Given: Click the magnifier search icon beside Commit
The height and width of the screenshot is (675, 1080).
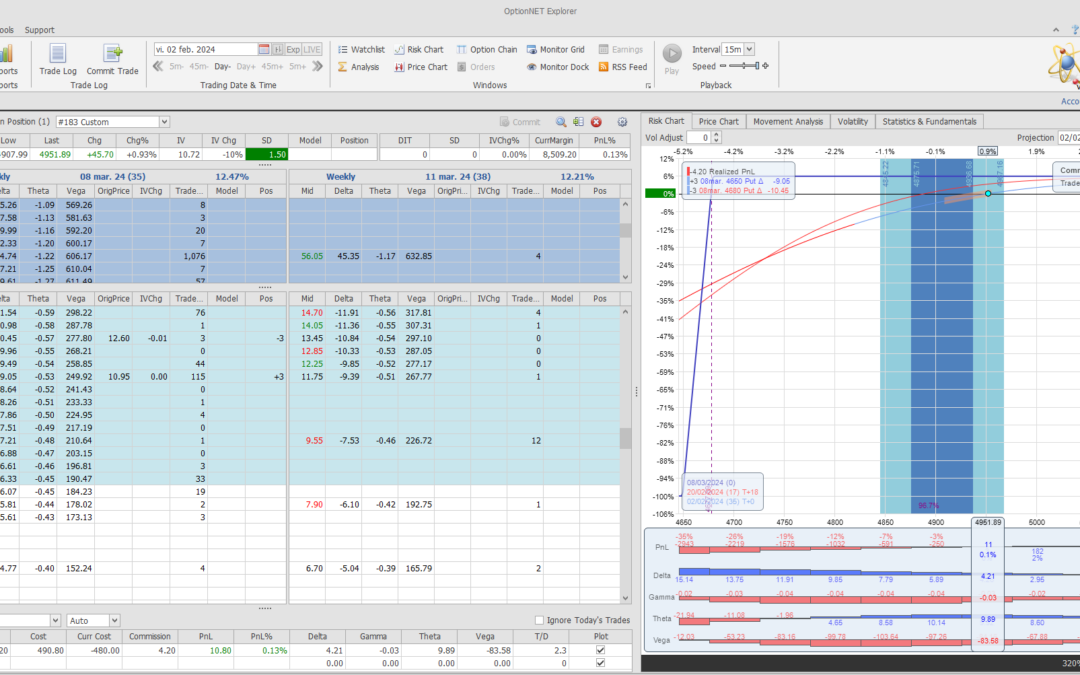Looking at the screenshot, I should click(x=561, y=122).
